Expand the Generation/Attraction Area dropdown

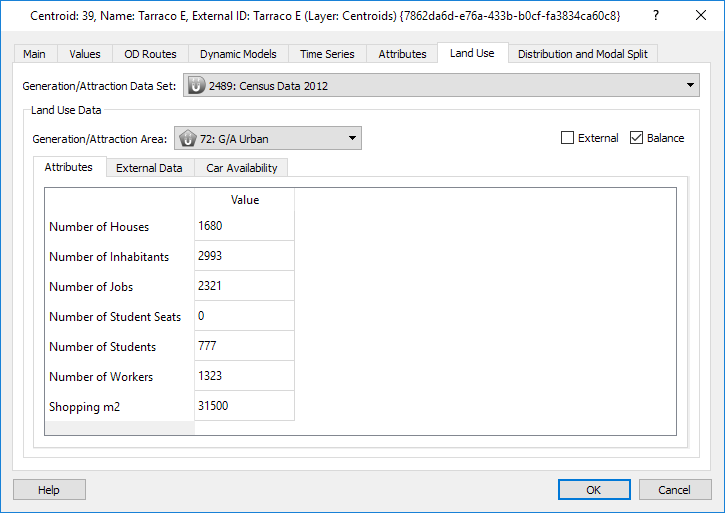point(268,138)
